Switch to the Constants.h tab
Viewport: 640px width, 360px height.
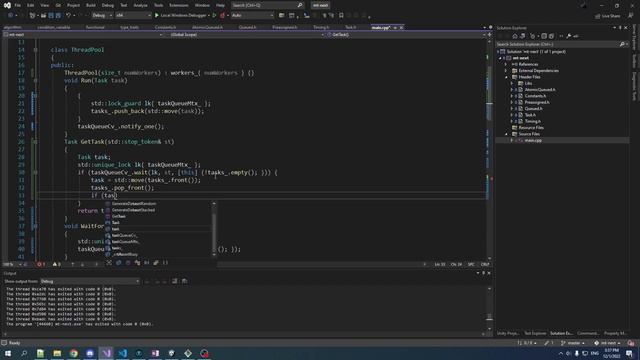coord(165,27)
